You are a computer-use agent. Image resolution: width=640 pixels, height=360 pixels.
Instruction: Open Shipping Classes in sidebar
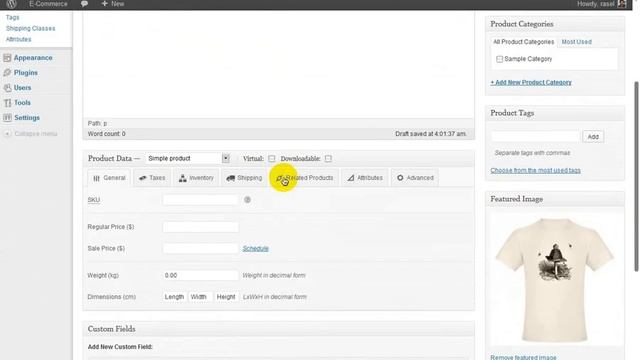tap(31, 28)
